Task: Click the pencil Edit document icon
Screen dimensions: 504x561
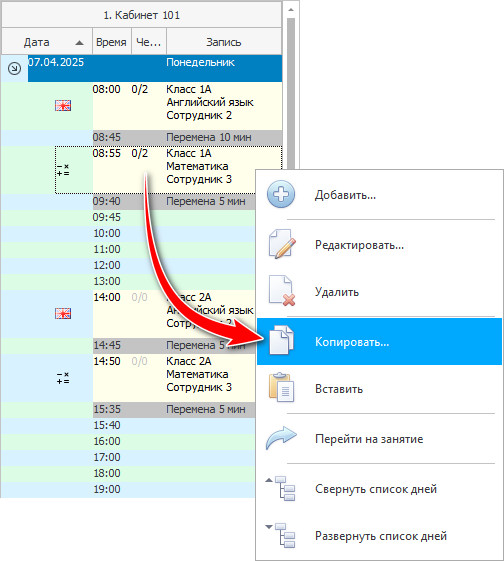Action: (282, 244)
